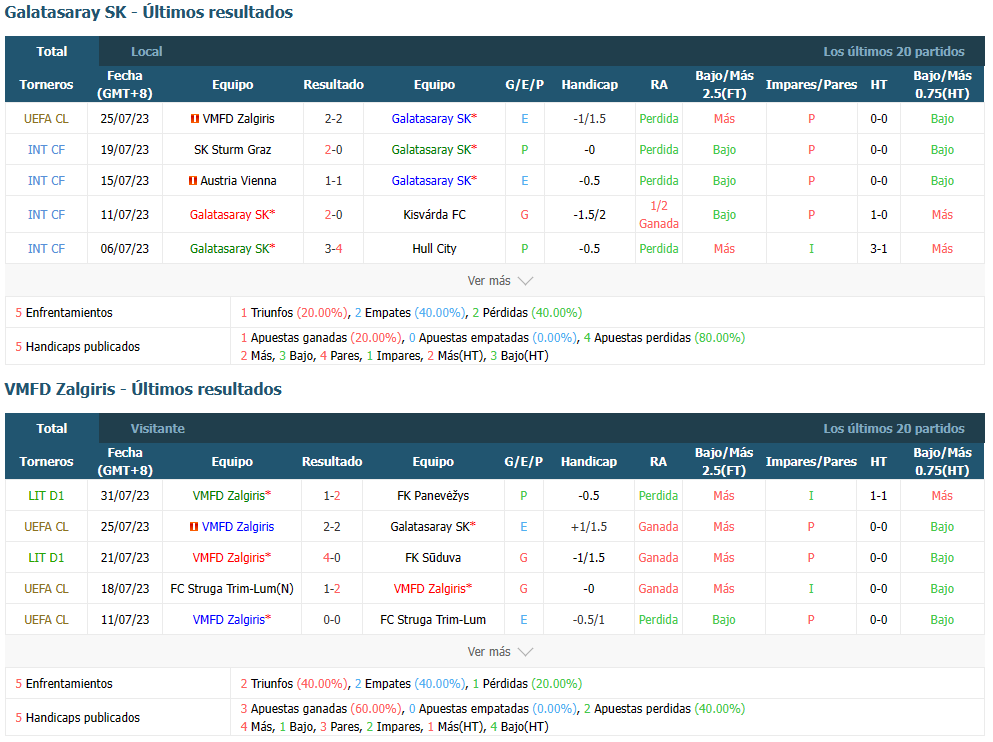This screenshot has width=993, height=742.
Task: Open SK Sturm Graz team page
Action: point(232,150)
